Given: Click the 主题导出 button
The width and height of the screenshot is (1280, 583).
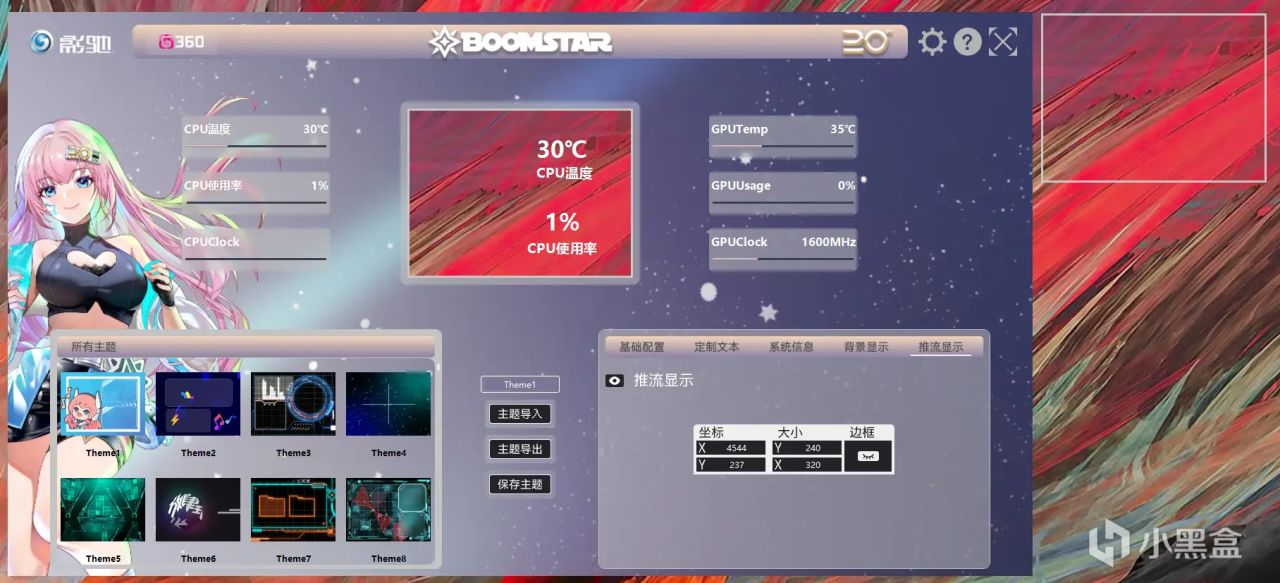Looking at the screenshot, I should click(520, 449).
